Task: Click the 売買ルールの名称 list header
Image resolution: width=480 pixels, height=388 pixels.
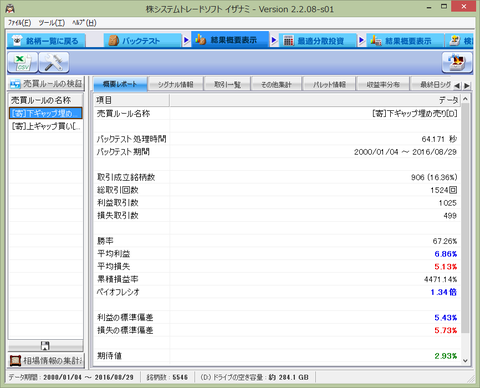Action: click(x=45, y=100)
